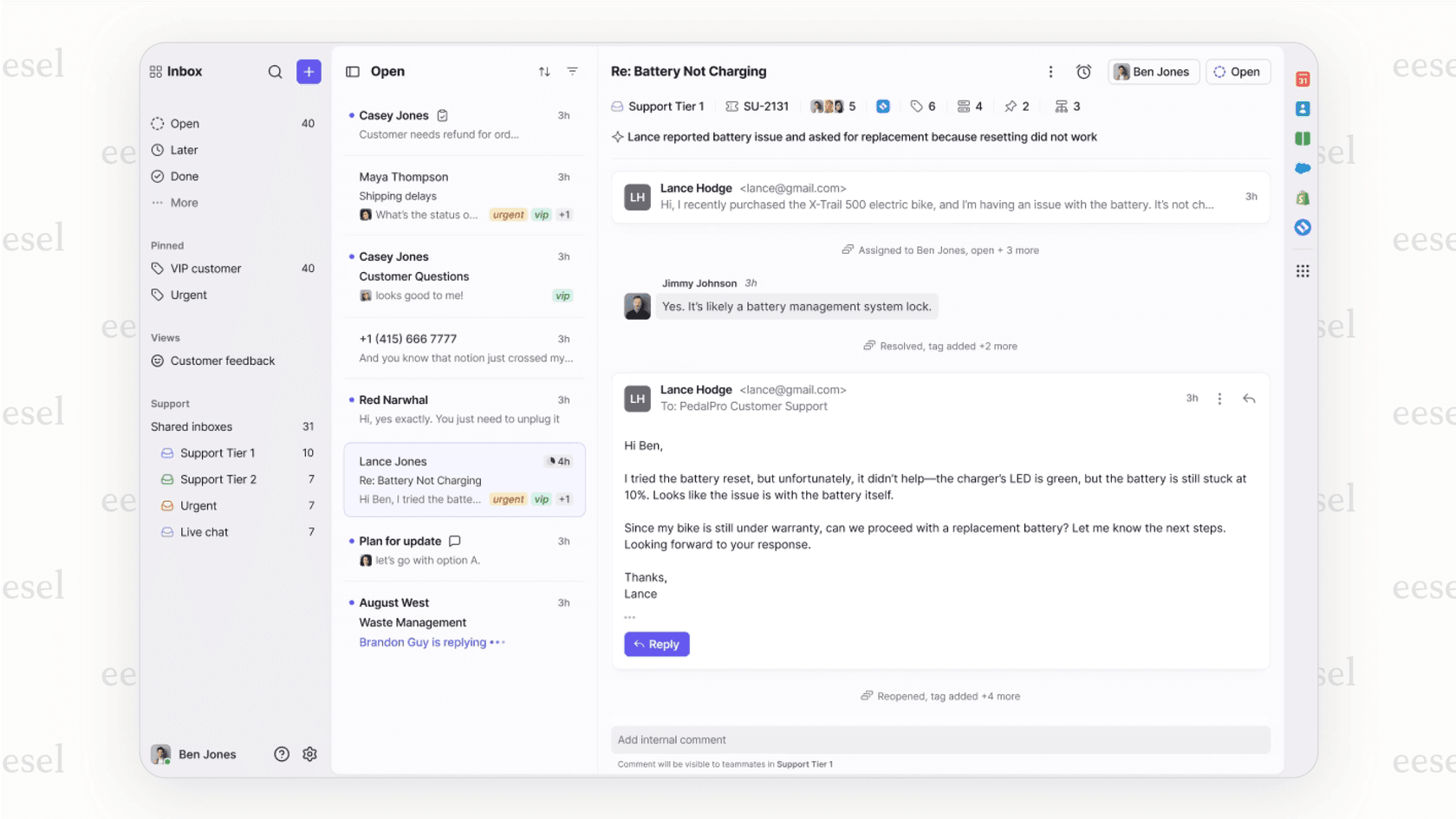The width and height of the screenshot is (1456, 819).
Task: Click the ticket ID SU-2131
Action: point(757,107)
